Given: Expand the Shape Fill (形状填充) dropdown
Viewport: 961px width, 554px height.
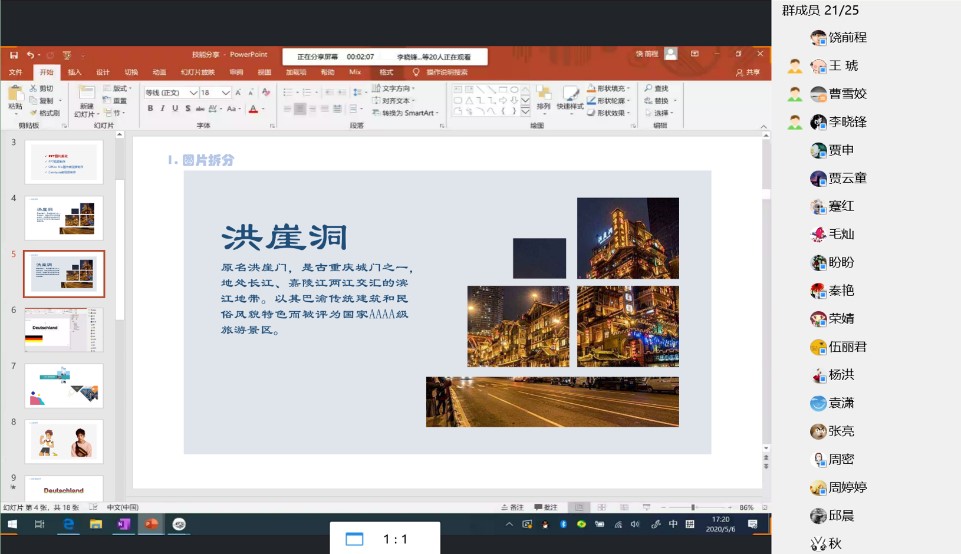Looking at the screenshot, I should [628, 88].
